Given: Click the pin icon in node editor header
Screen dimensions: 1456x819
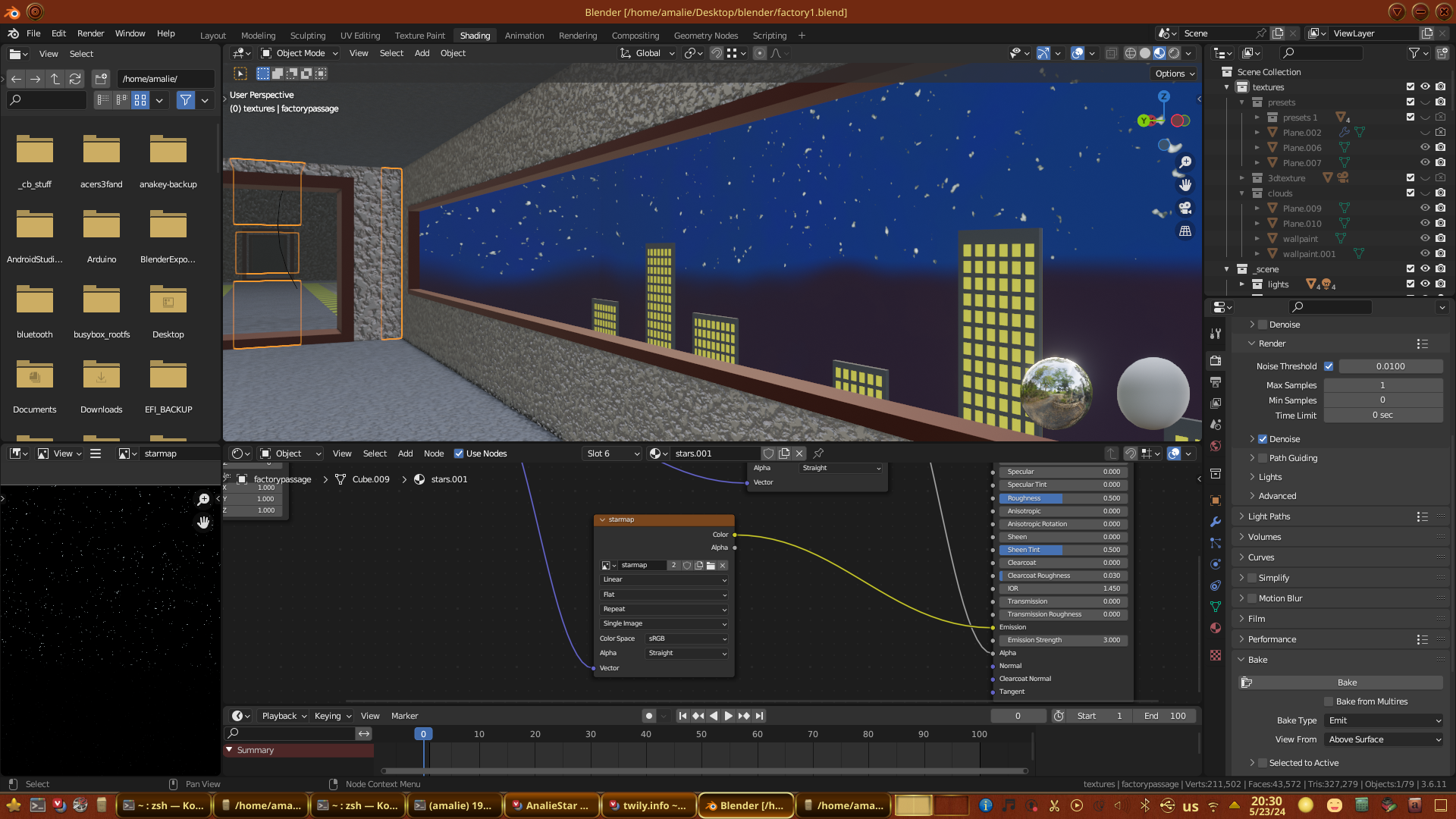Looking at the screenshot, I should click(x=818, y=453).
